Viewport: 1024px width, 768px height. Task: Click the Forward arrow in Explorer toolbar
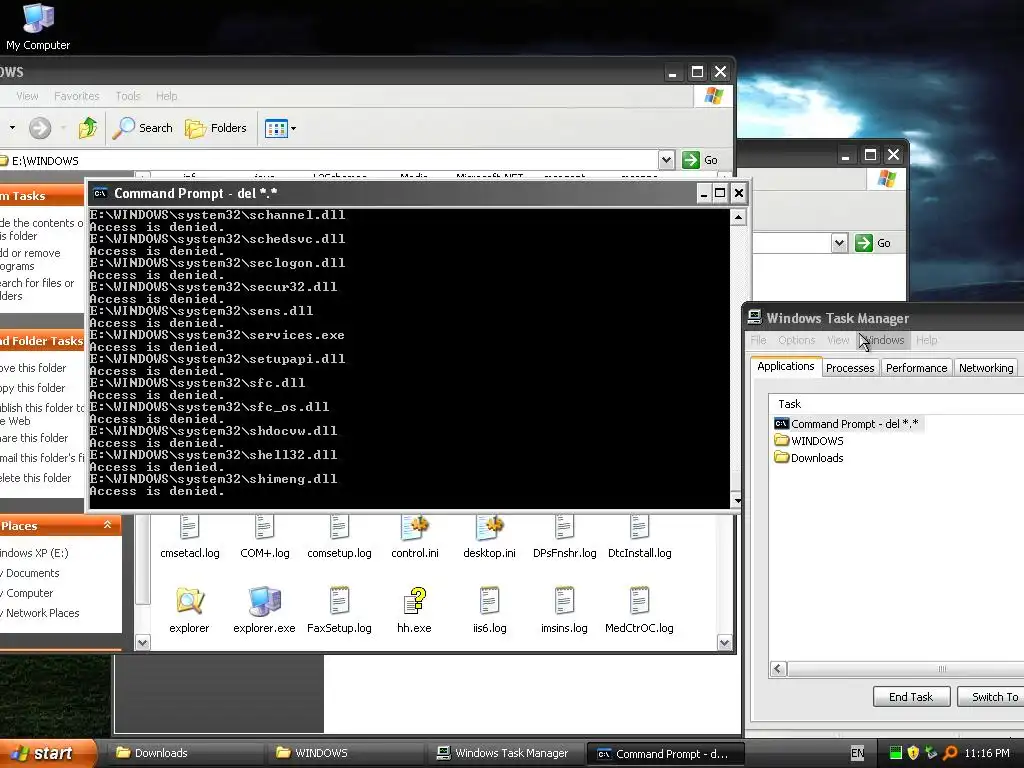point(40,128)
